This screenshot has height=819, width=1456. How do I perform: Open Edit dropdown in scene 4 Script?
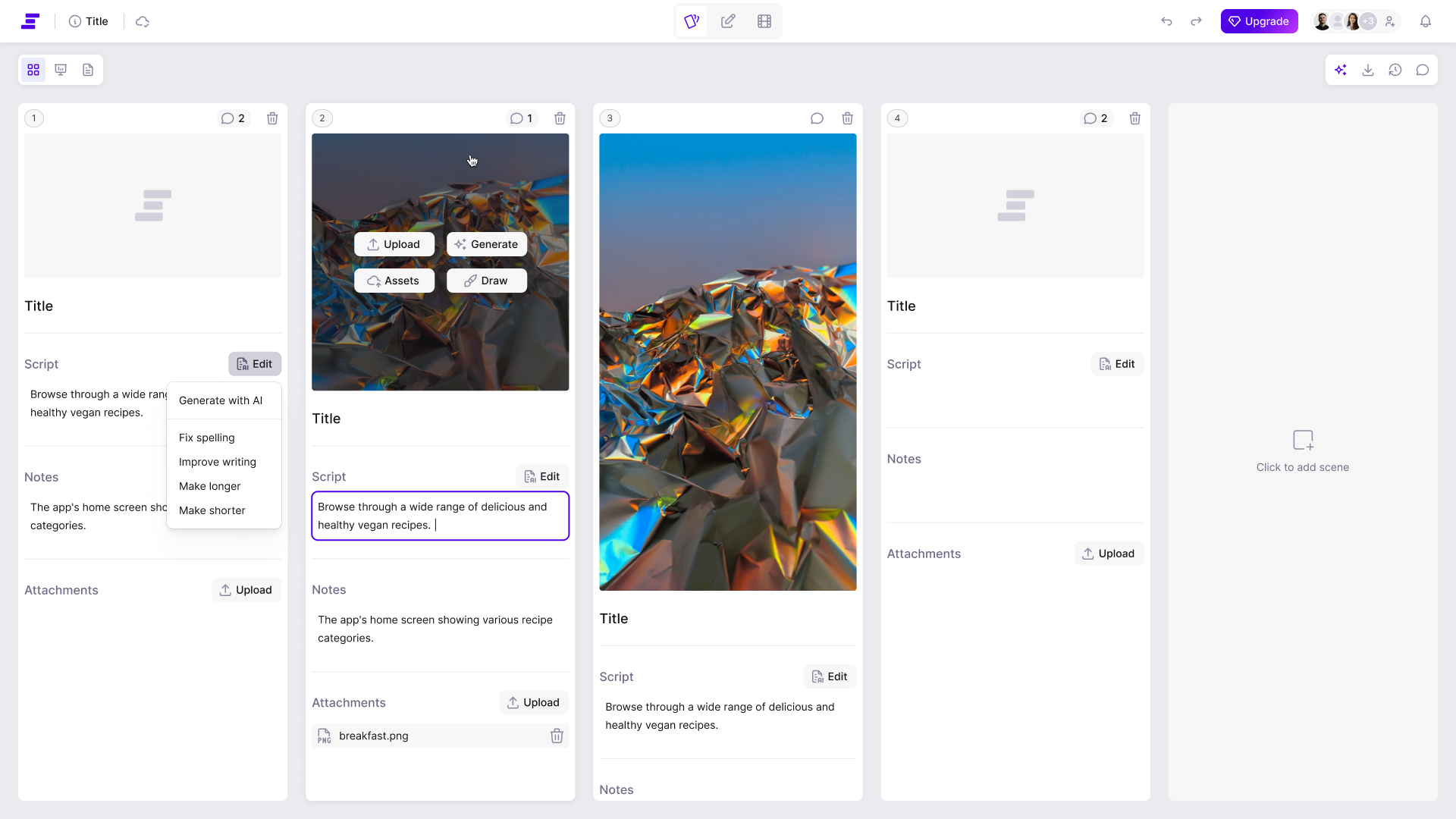(x=1117, y=364)
